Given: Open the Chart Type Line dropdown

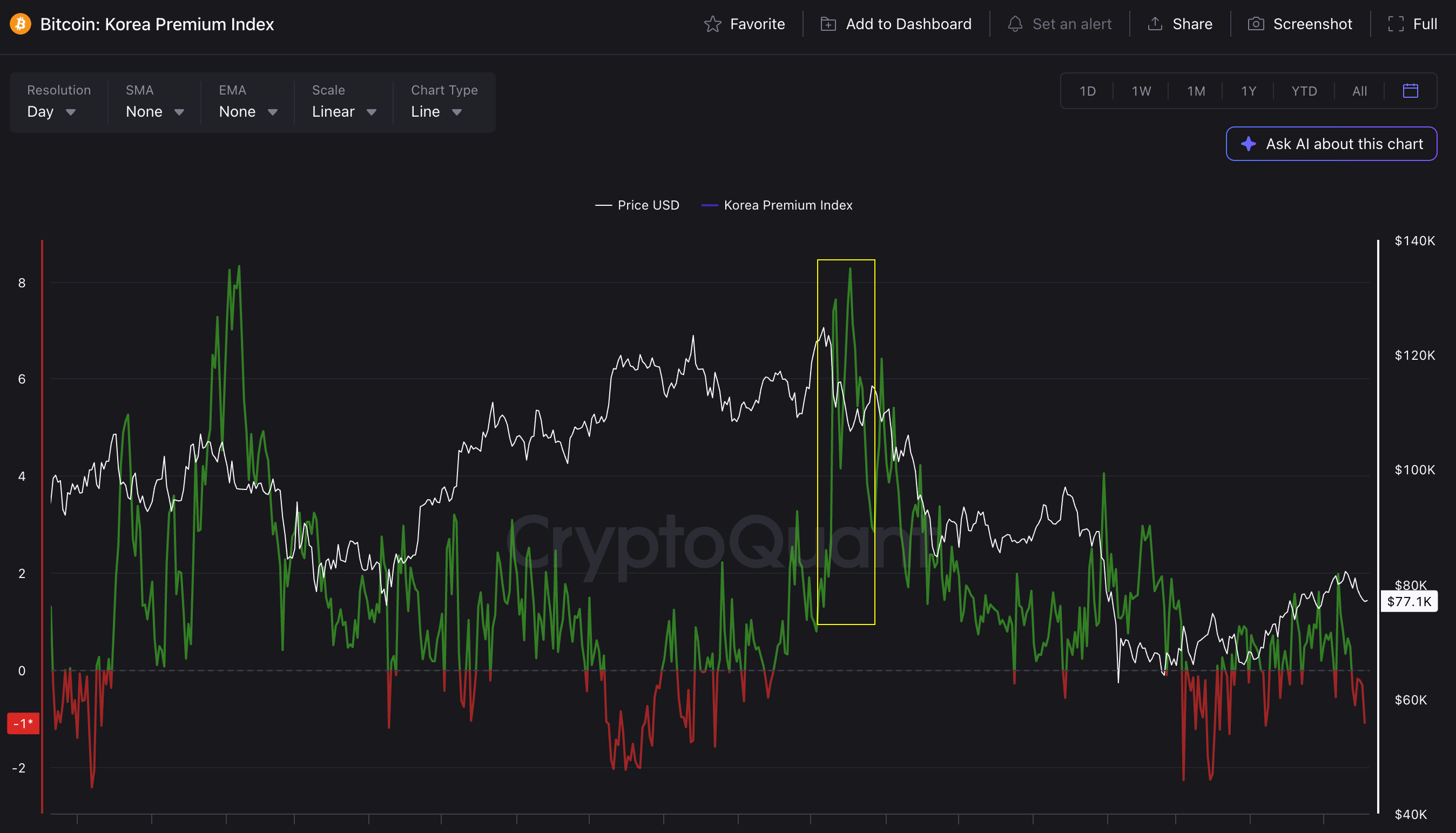Looking at the screenshot, I should [x=444, y=102].
